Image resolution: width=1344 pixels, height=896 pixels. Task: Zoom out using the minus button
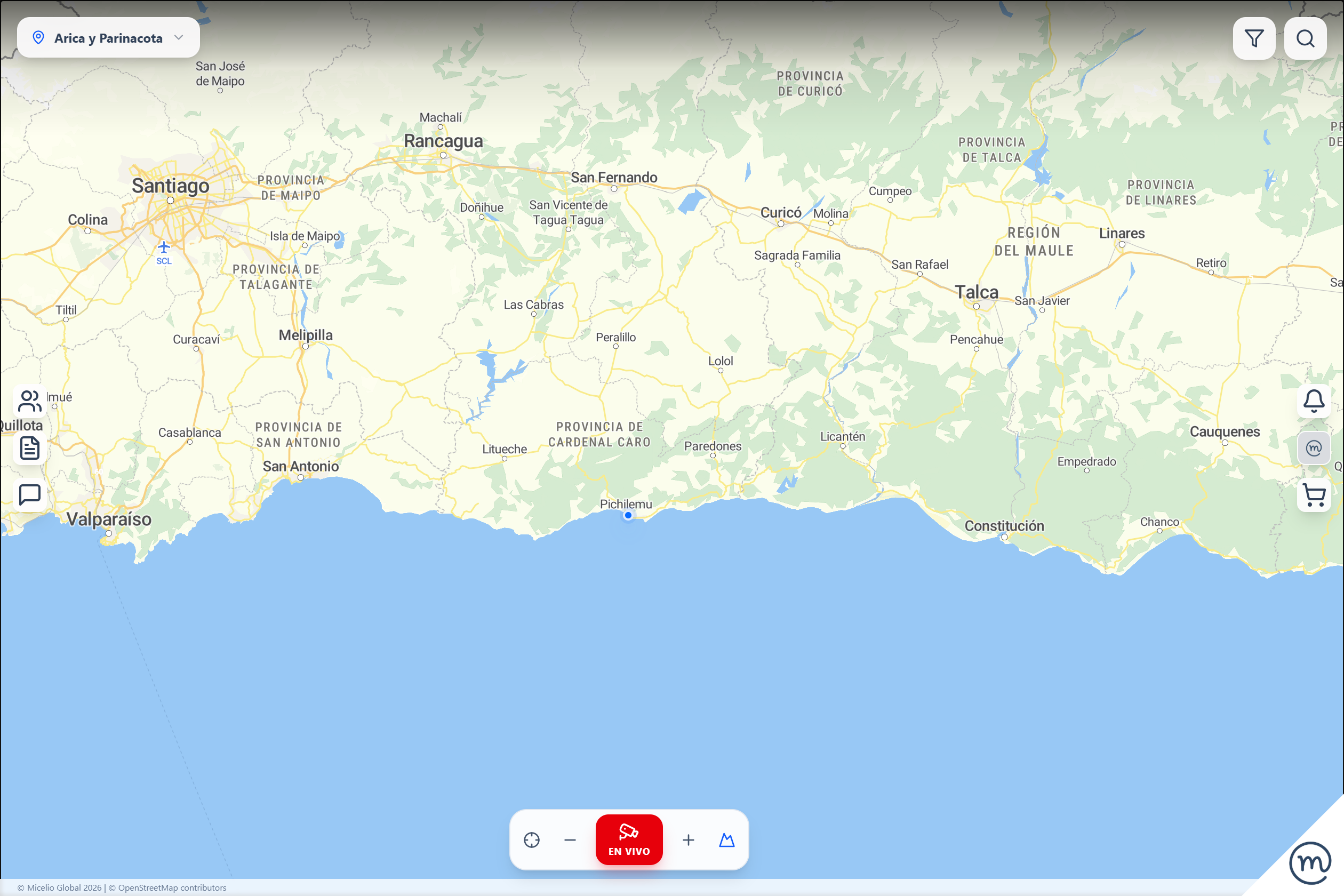click(x=570, y=840)
